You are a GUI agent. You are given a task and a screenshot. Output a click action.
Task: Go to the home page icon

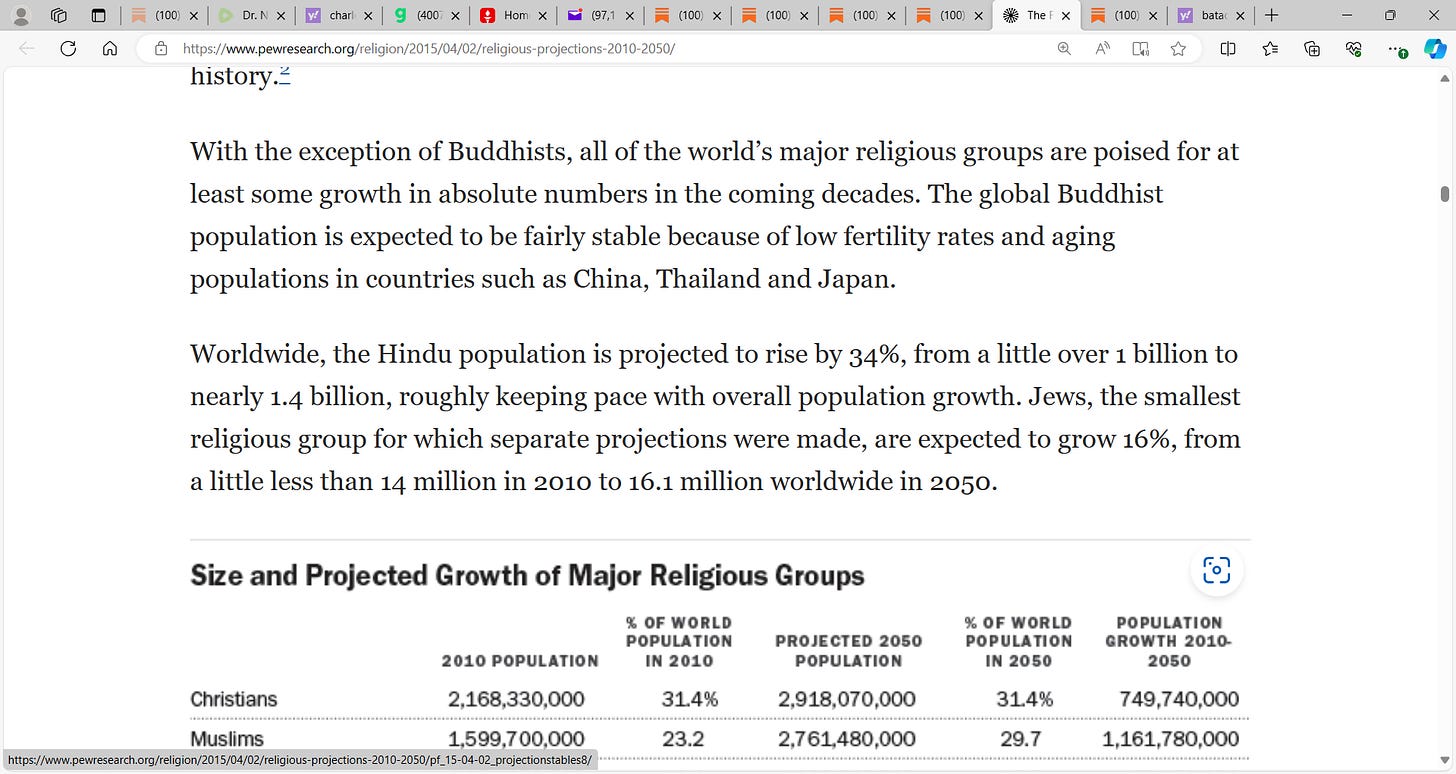coord(111,48)
